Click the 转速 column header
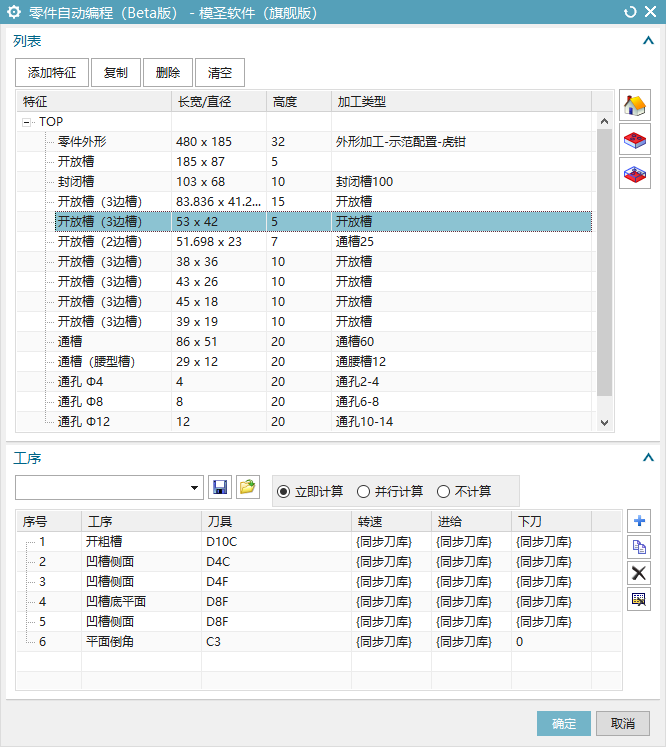Screen dimensions: 666x747 pos(392,521)
